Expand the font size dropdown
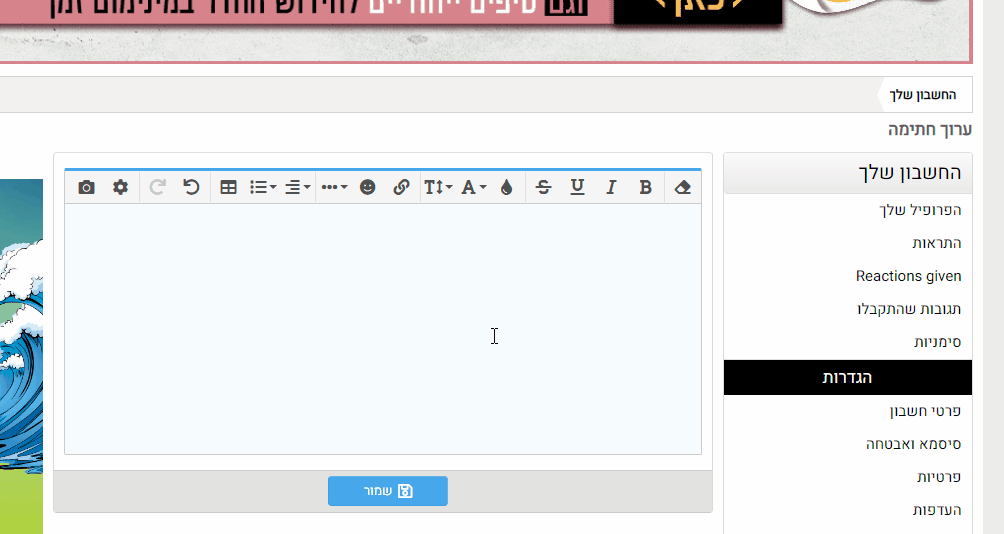 438,187
